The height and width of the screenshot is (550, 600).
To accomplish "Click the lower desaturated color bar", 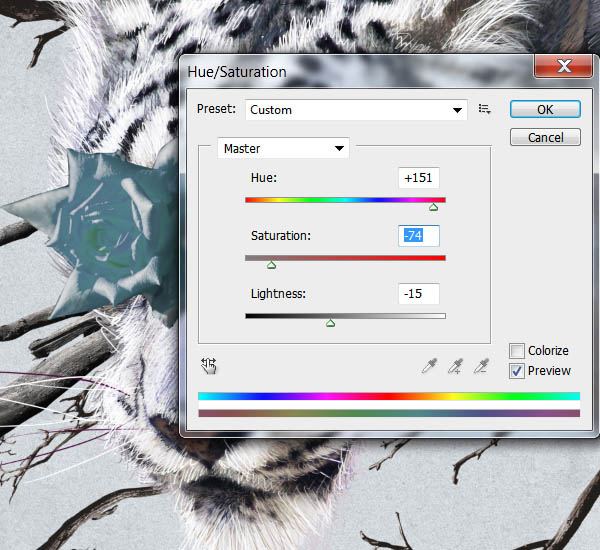I will point(389,413).
